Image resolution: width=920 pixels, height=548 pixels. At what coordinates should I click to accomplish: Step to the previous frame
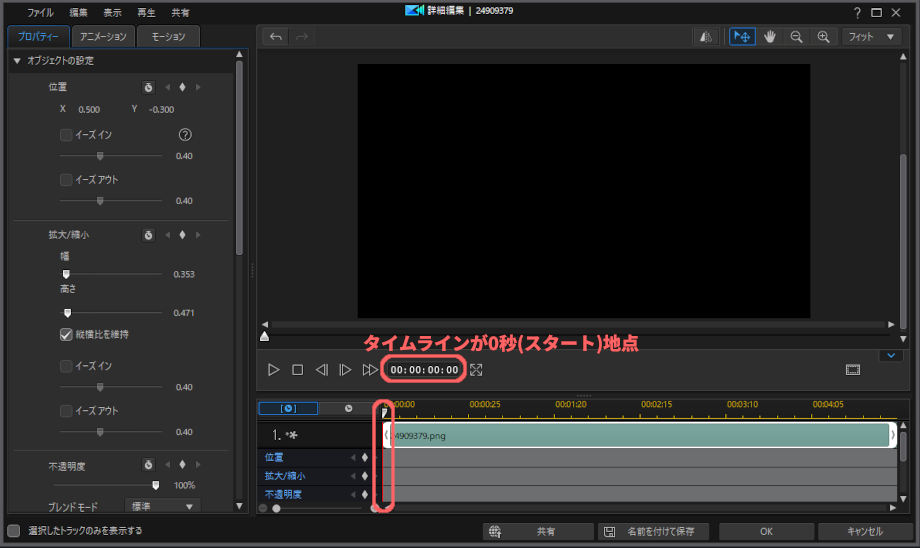[321, 370]
